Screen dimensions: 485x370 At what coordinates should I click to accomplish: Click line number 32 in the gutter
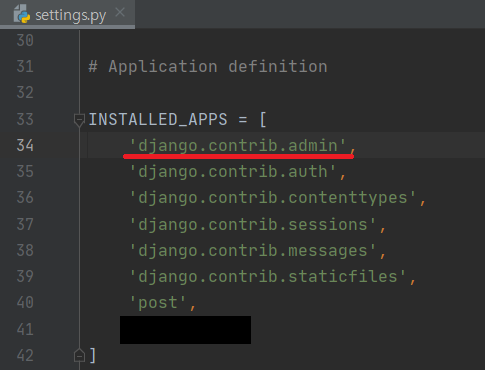coord(25,93)
